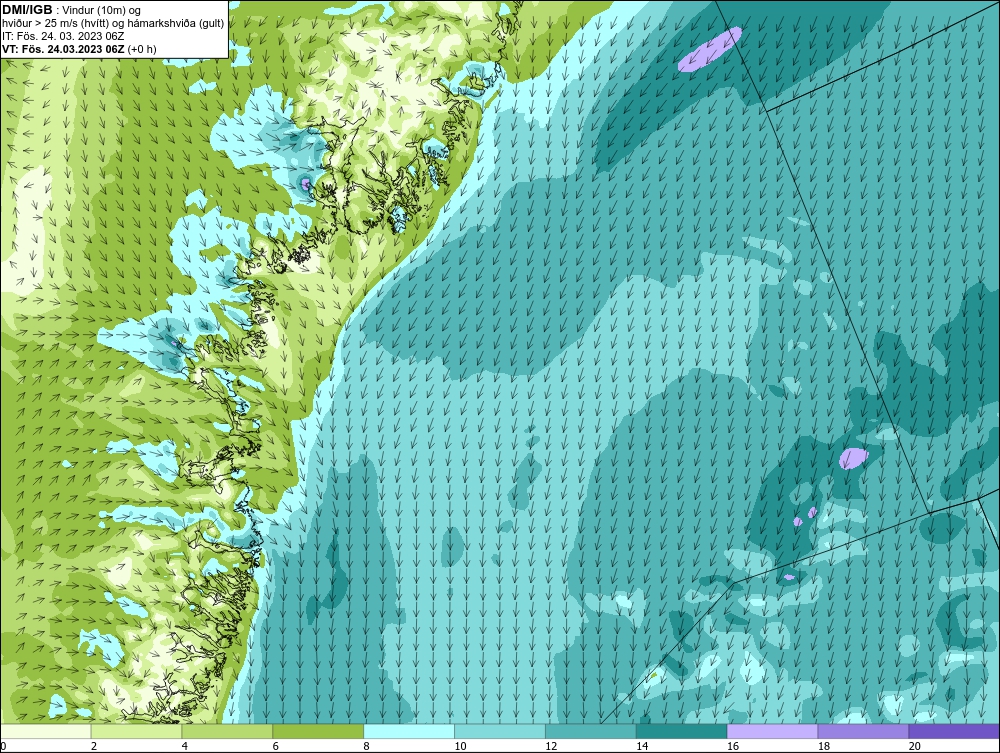Click the 0–2 m/s pale legend swatch

46,731
